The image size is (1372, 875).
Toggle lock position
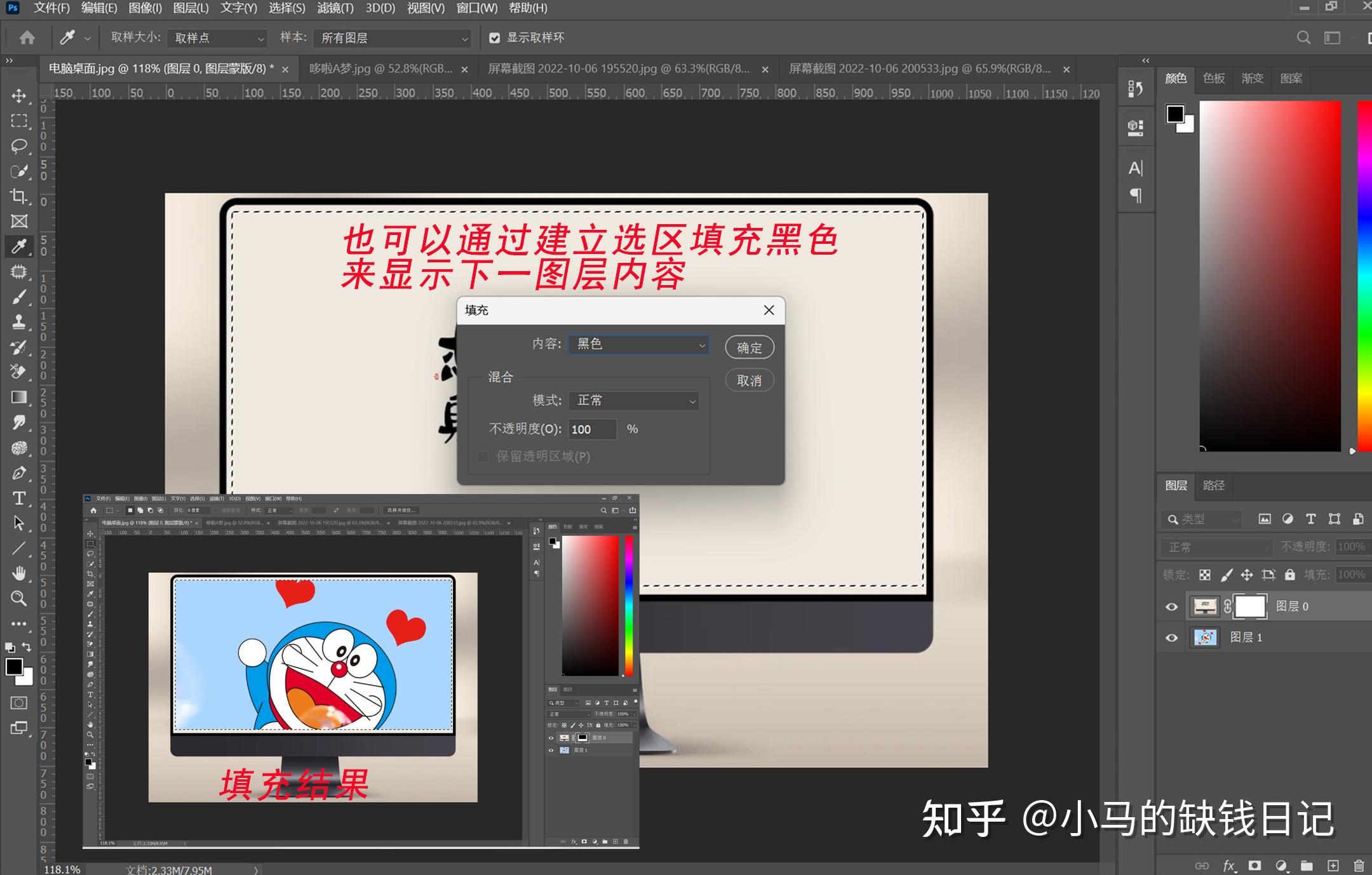[1247, 575]
